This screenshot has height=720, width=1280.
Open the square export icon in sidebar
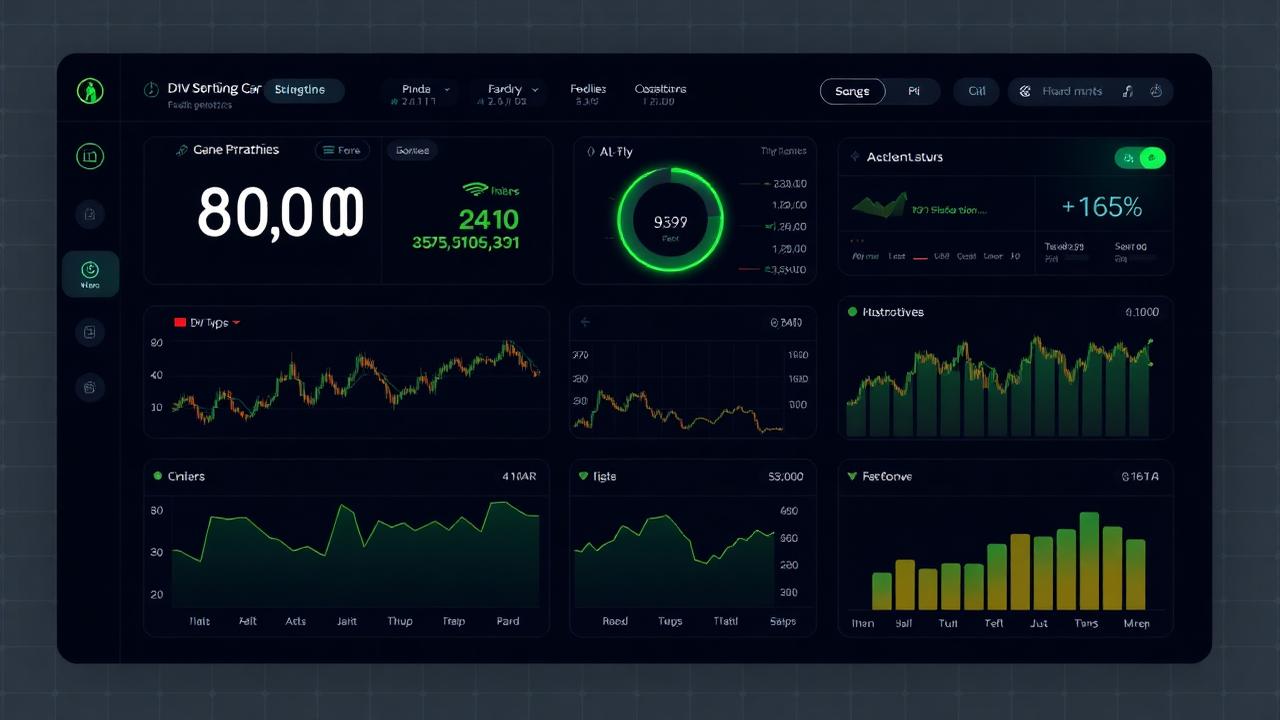pos(90,332)
